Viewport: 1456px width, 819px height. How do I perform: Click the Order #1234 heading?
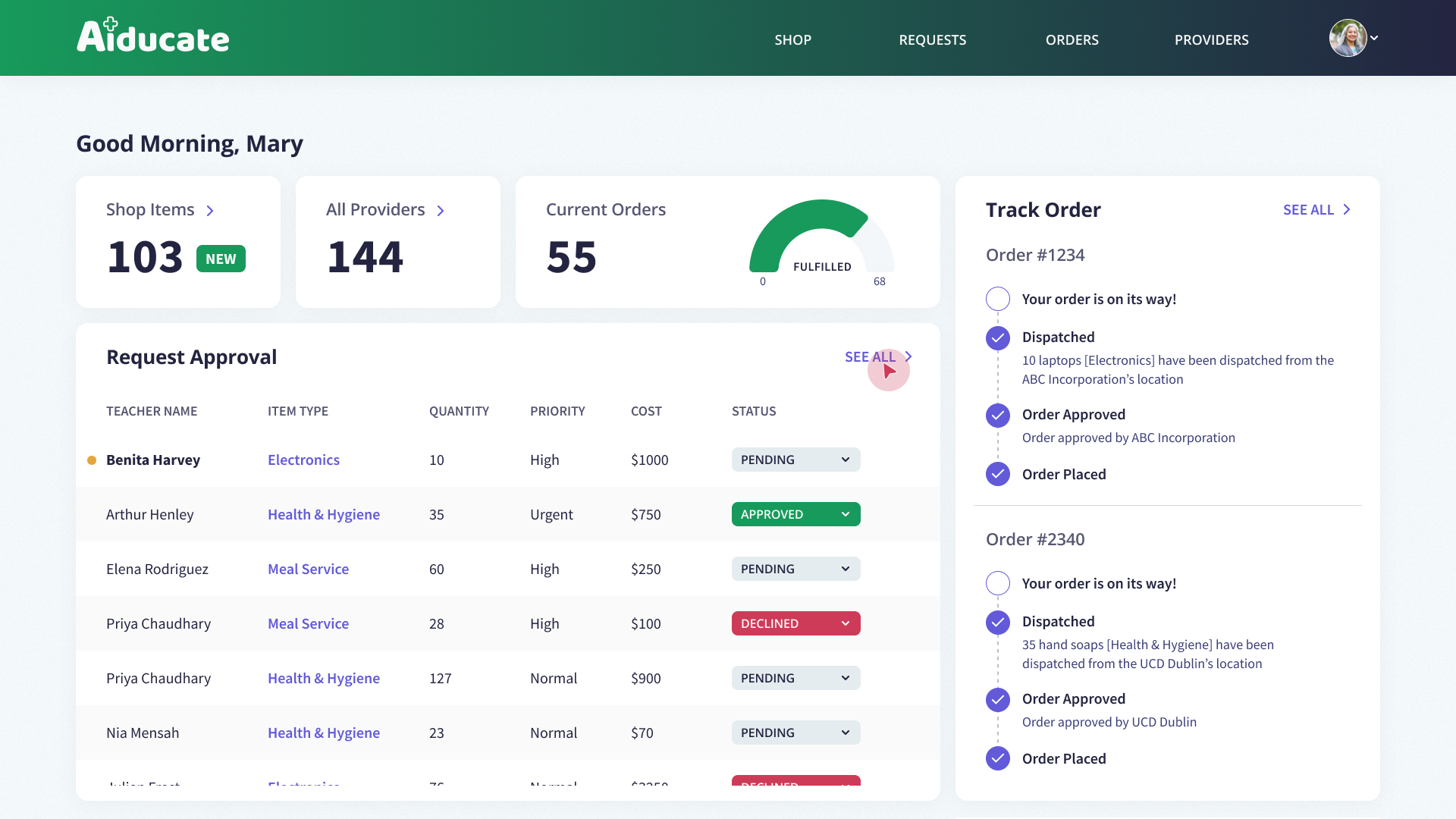(1035, 255)
